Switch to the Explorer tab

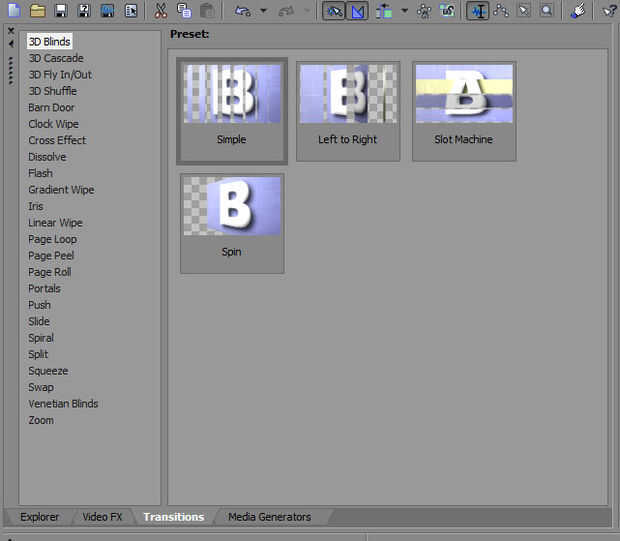pyautogui.click(x=40, y=517)
